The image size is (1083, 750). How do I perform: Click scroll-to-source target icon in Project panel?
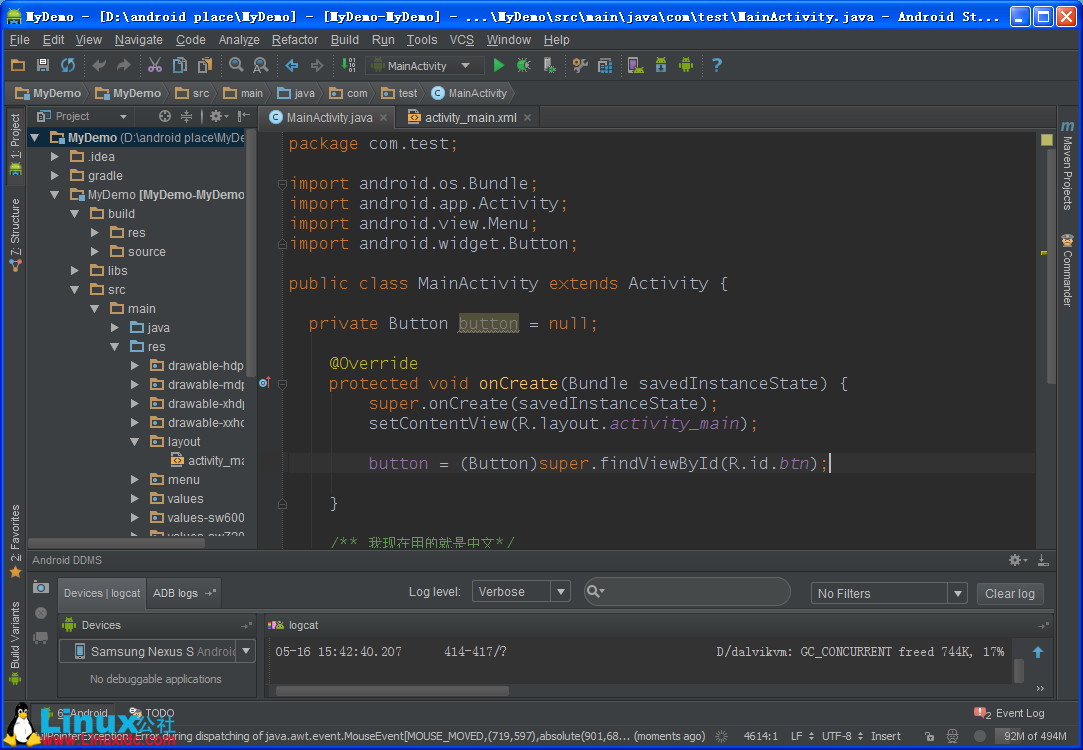click(x=165, y=117)
